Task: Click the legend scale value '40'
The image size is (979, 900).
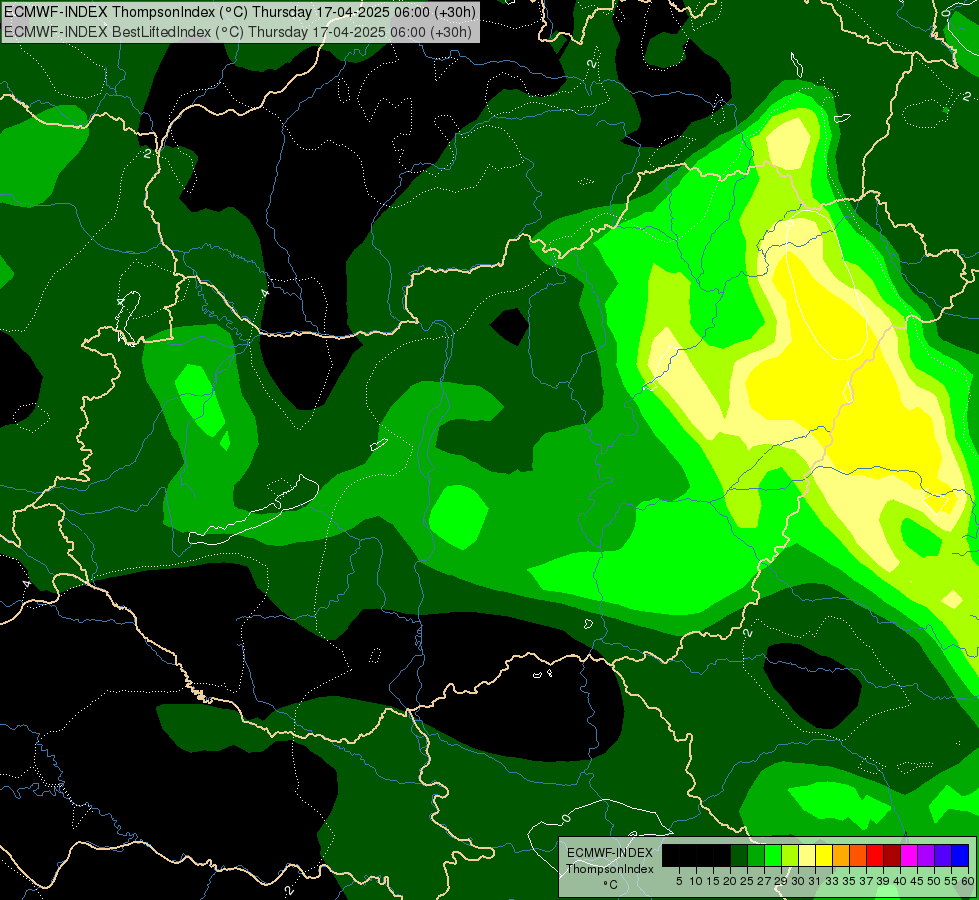Action: click(x=901, y=881)
